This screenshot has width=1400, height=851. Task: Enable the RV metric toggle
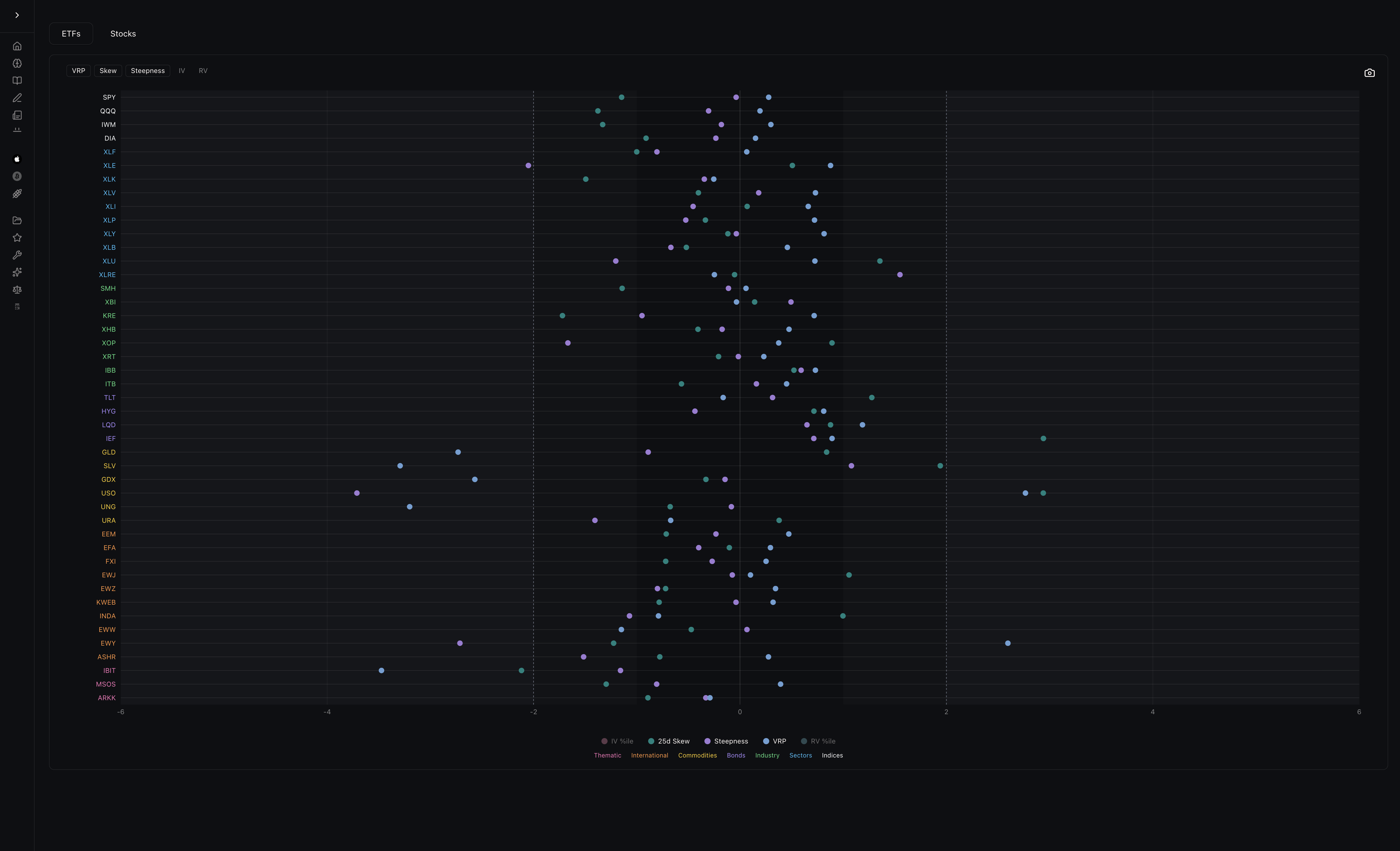(x=203, y=71)
